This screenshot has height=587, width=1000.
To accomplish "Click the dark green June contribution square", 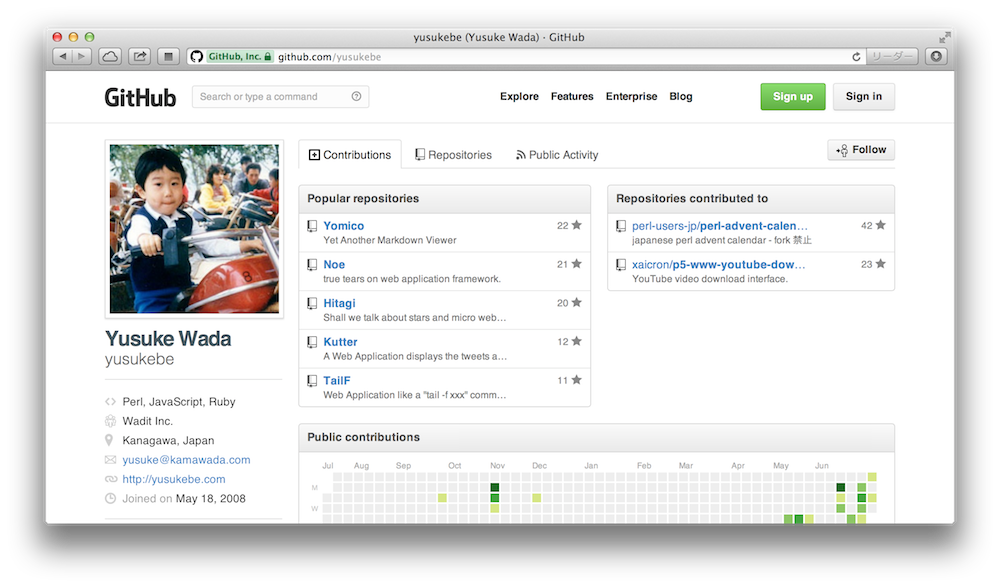I will [841, 487].
